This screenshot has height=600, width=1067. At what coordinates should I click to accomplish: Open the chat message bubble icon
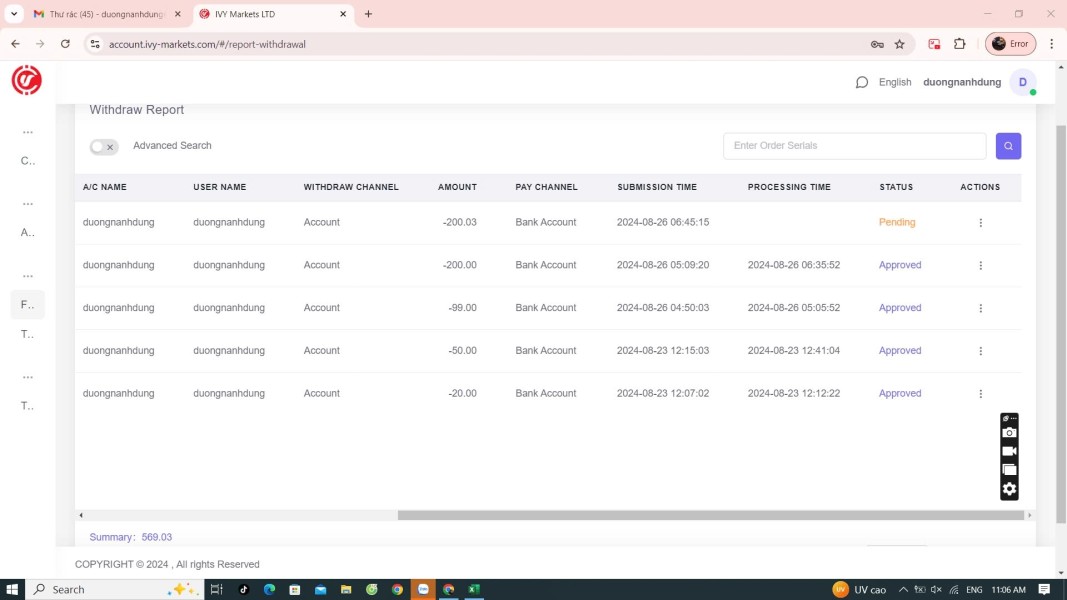[x=861, y=82]
